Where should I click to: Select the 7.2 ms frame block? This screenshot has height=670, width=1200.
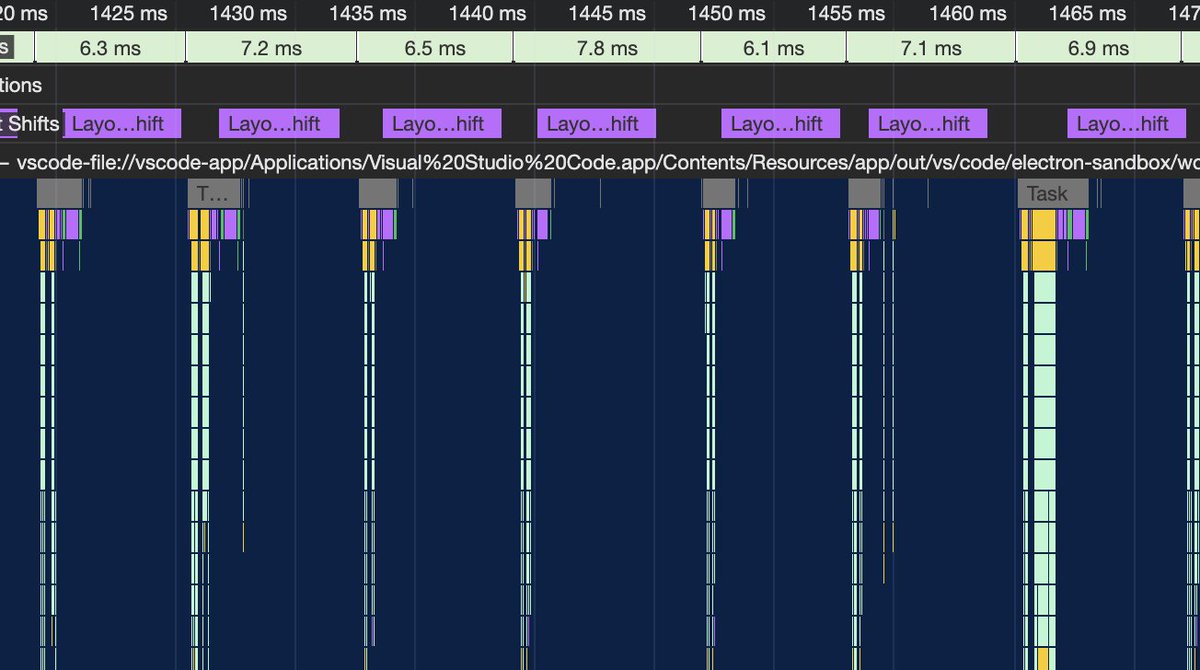(x=271, y=48)
